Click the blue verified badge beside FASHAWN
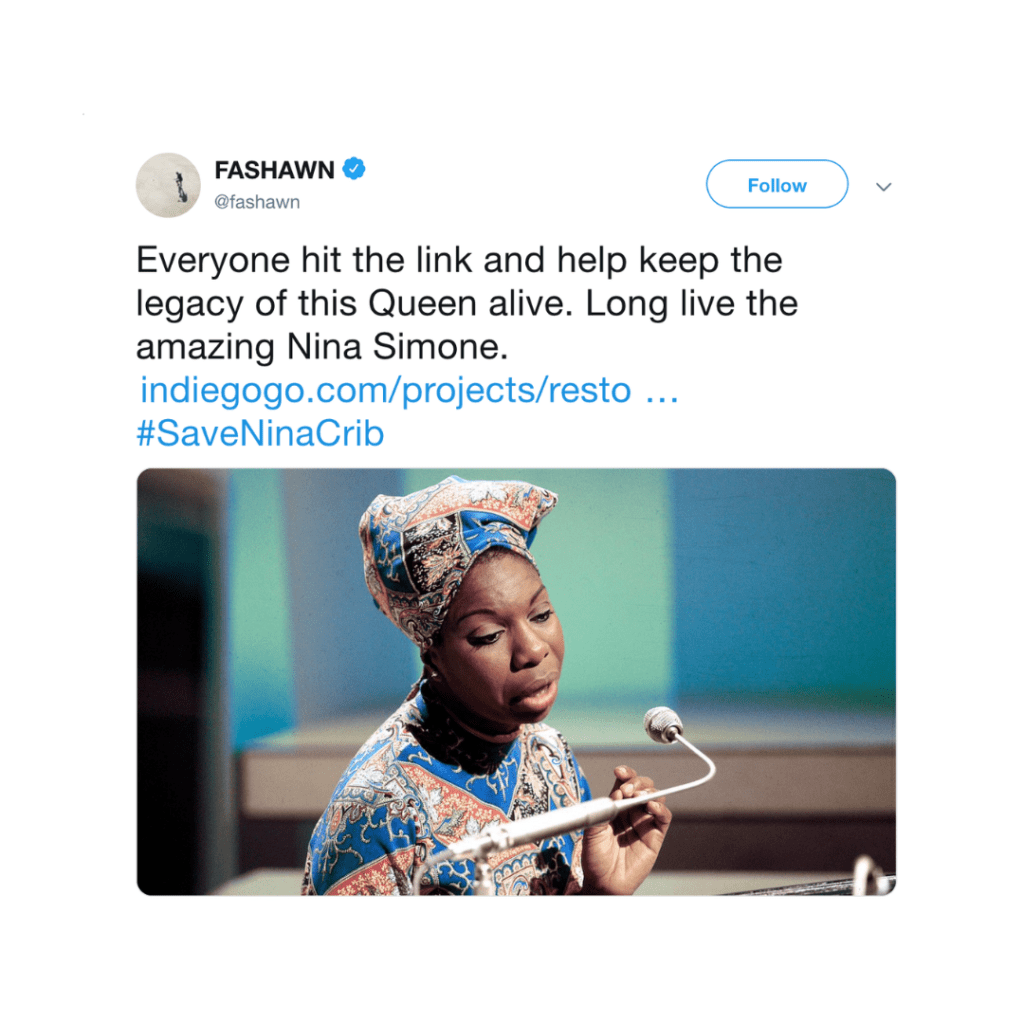The image size is (1024, 1024). 354,169
